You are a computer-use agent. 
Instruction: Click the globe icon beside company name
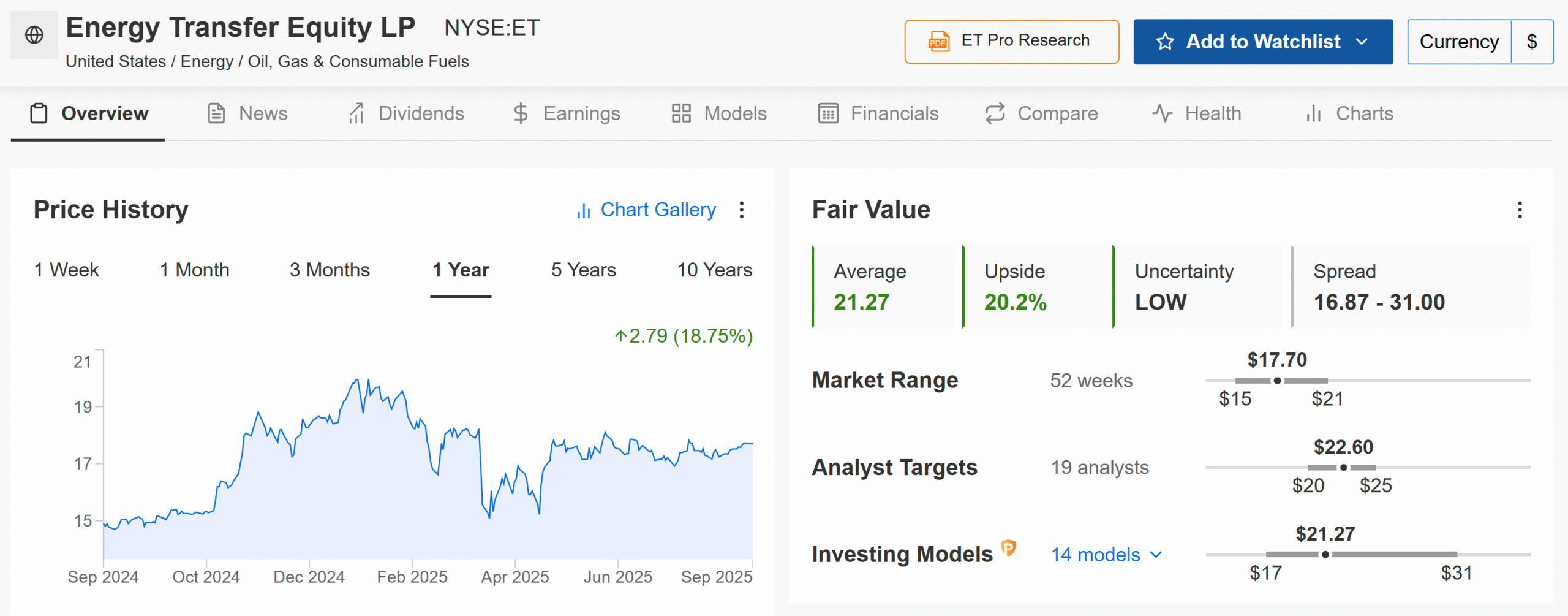coord(34,35)
